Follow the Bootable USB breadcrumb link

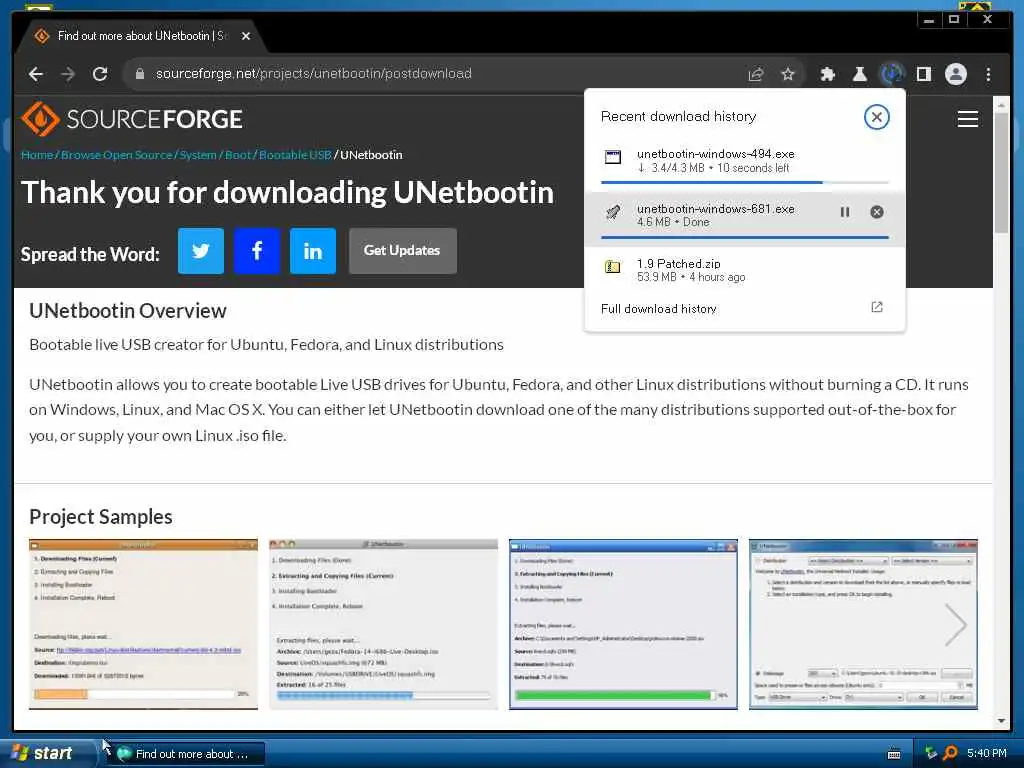(295, 155)
